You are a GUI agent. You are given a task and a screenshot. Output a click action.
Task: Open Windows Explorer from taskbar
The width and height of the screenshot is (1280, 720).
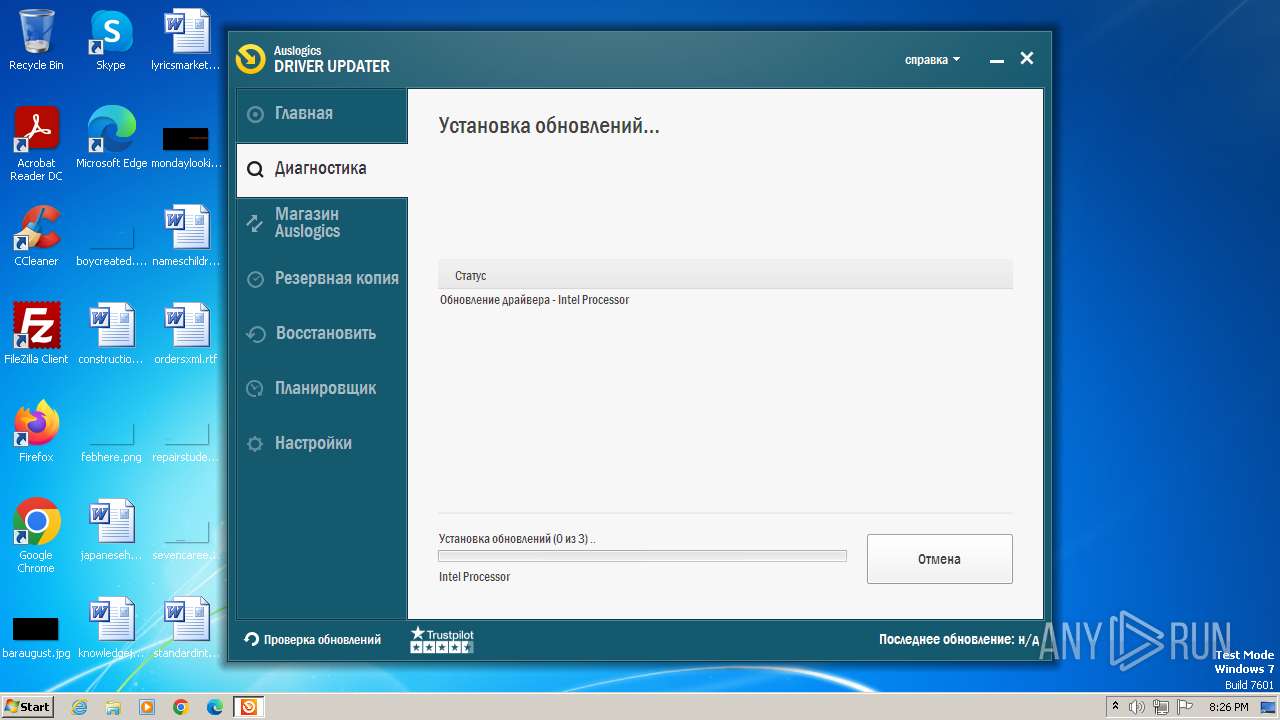click(114, 707)
